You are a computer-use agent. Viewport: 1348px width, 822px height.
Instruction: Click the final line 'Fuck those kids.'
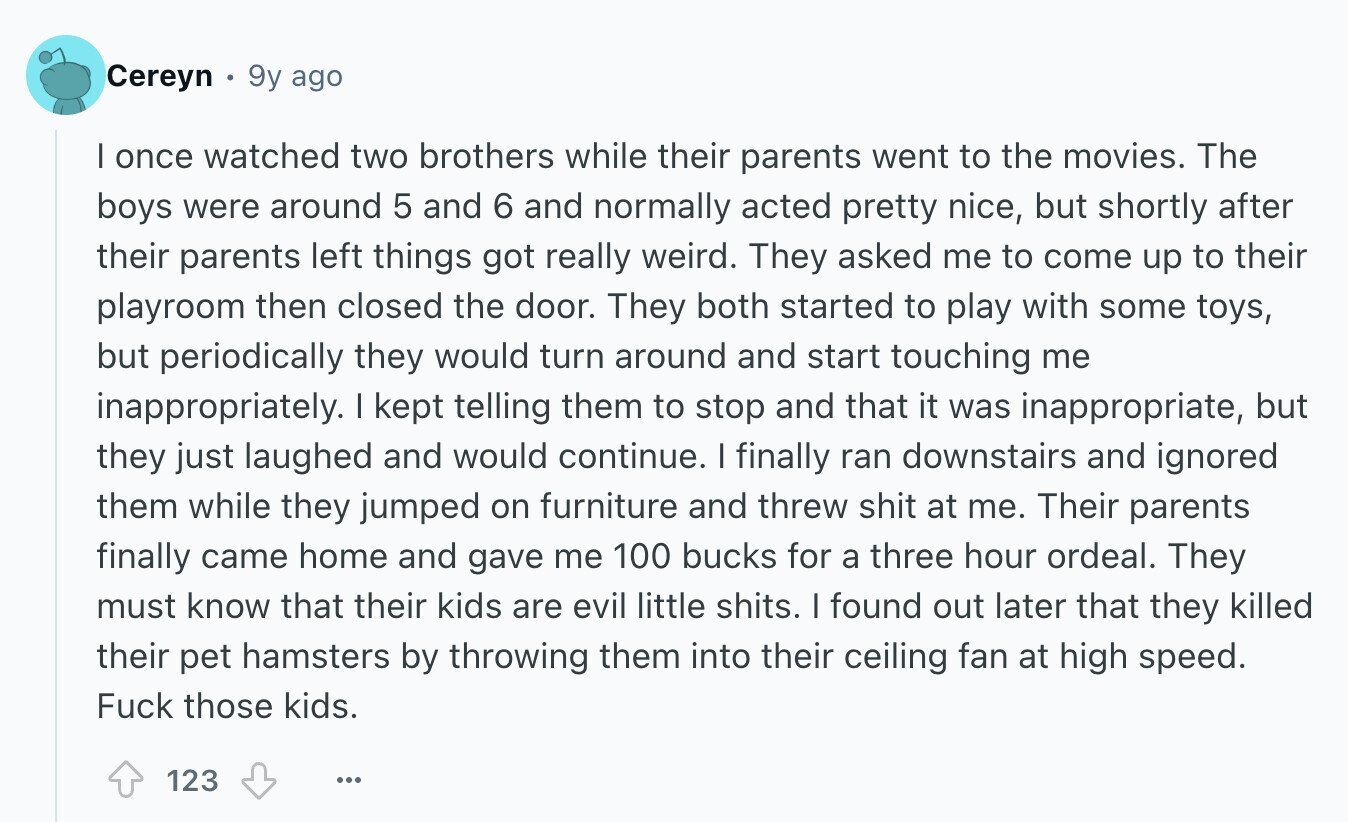(x=227, y=706)
